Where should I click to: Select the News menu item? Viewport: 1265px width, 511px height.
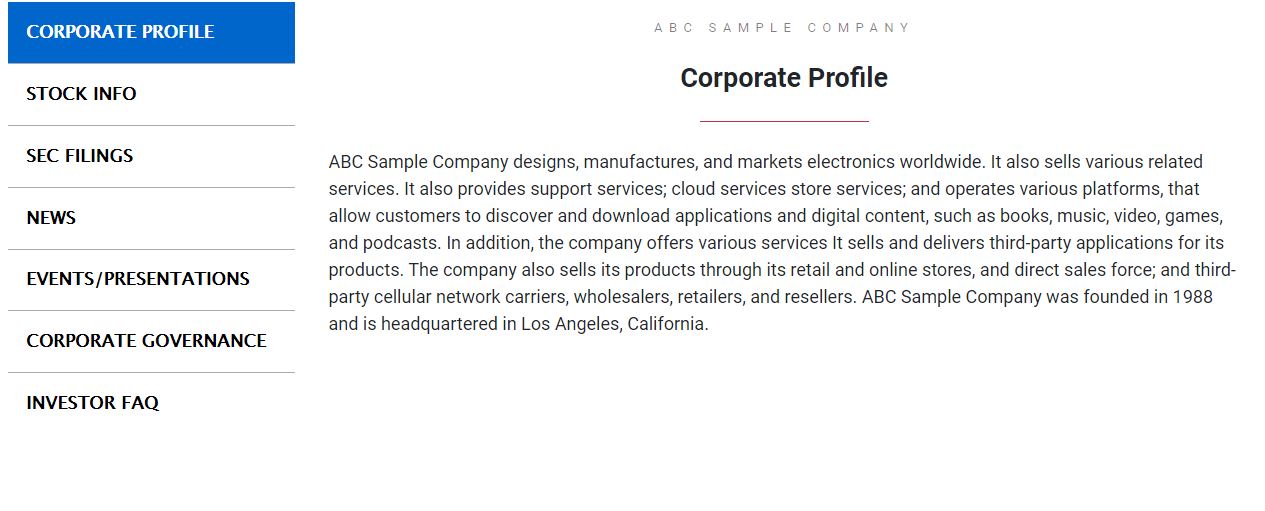coord(51,218)
